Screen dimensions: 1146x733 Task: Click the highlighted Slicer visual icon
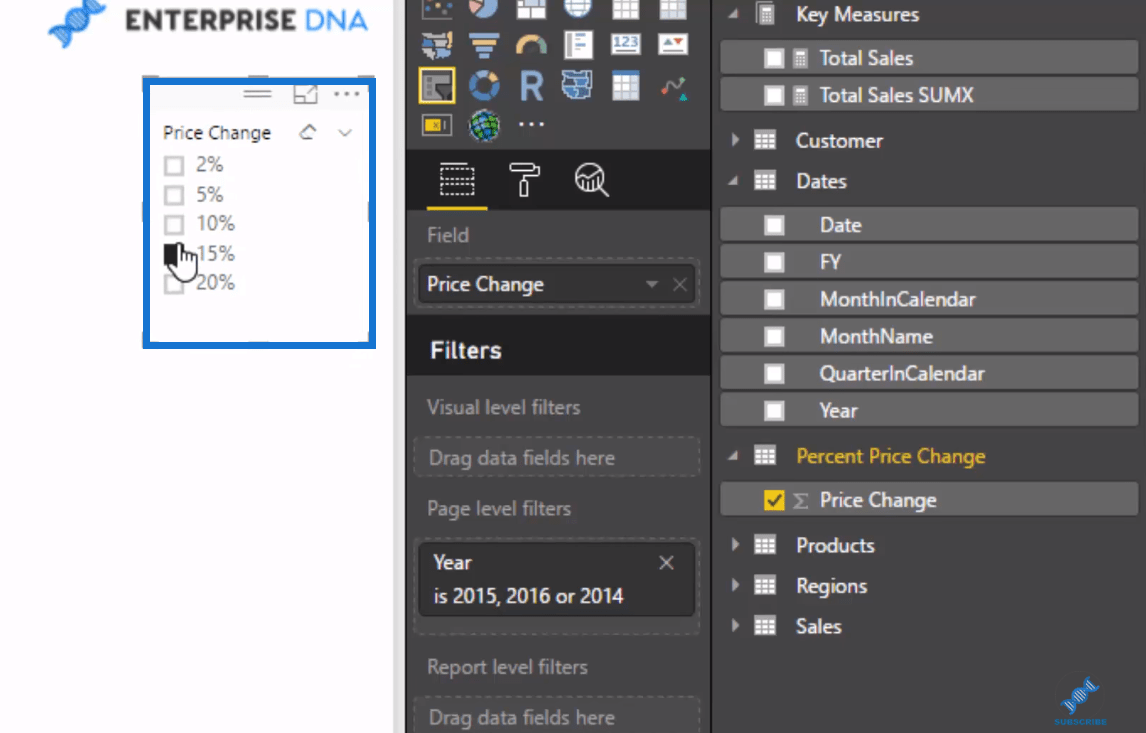[x=437, y=86]
